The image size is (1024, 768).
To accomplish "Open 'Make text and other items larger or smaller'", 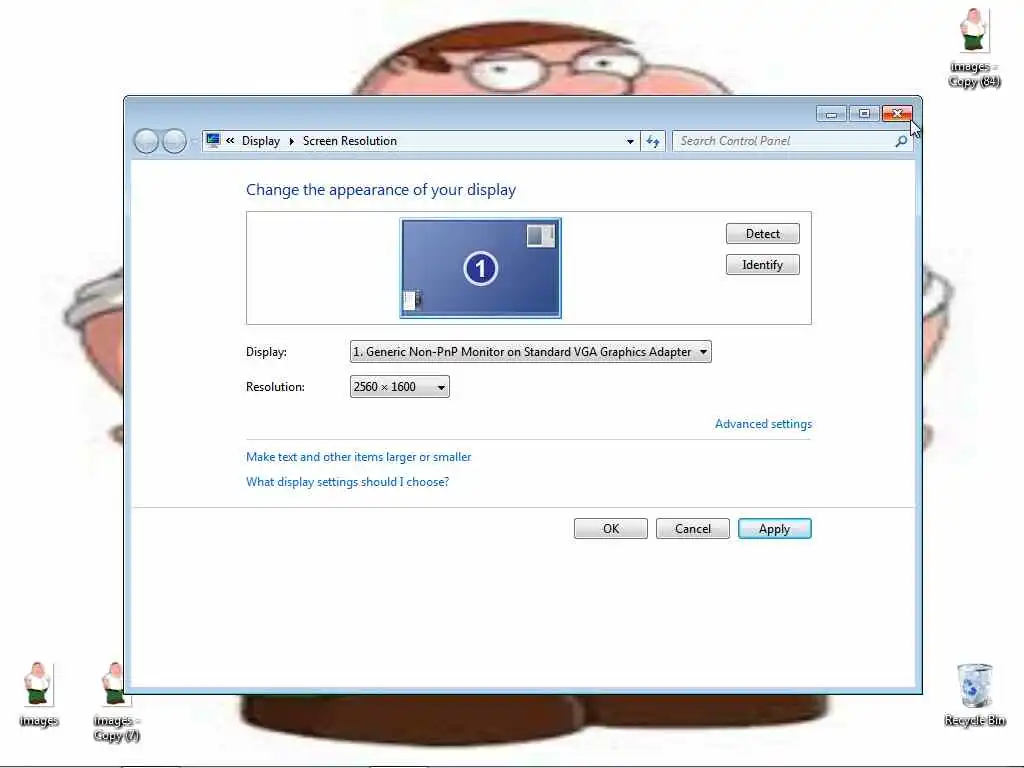I will [x=359, y=457].
